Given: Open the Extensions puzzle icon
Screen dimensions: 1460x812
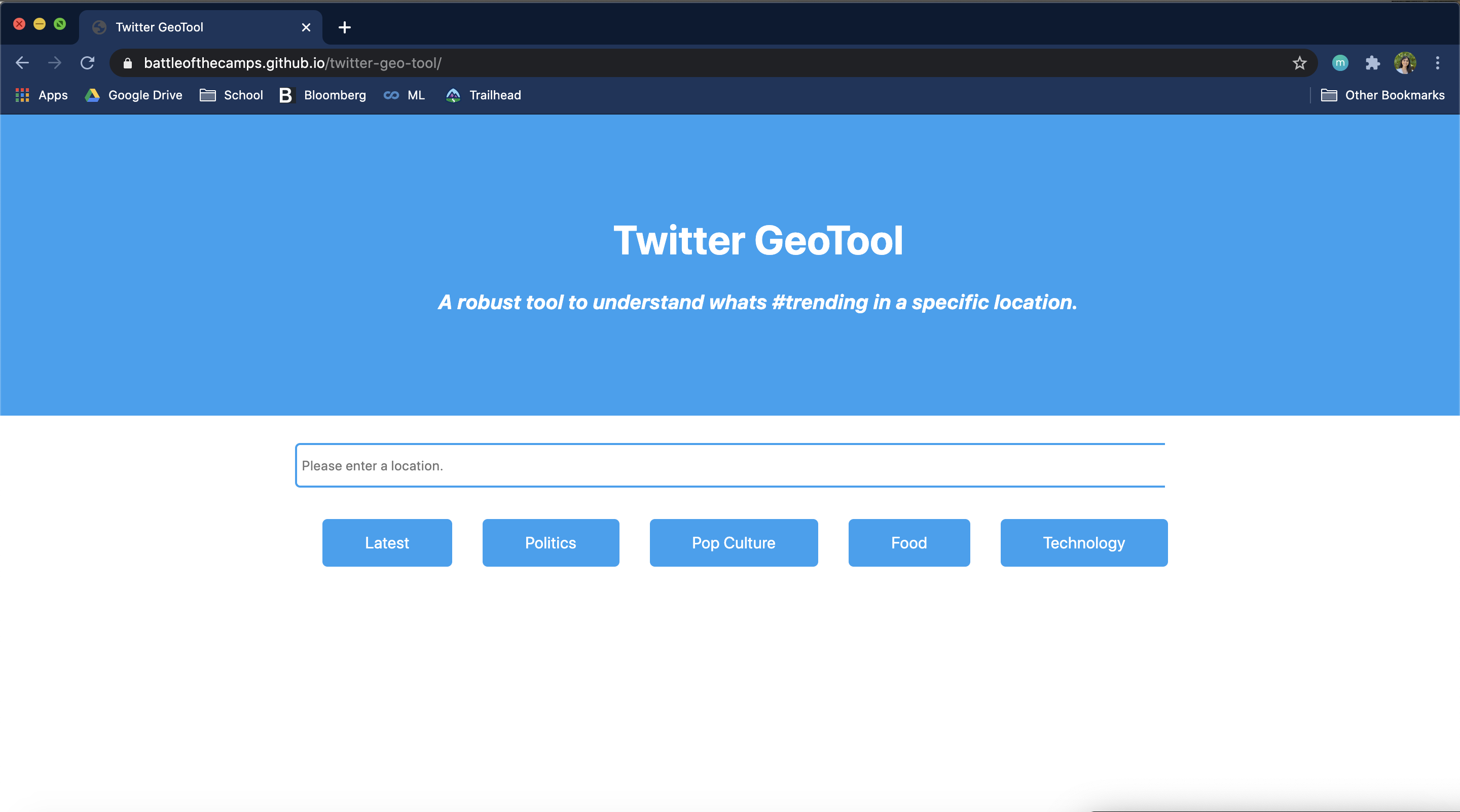Looking at the screenshot, I should 1372,63.
